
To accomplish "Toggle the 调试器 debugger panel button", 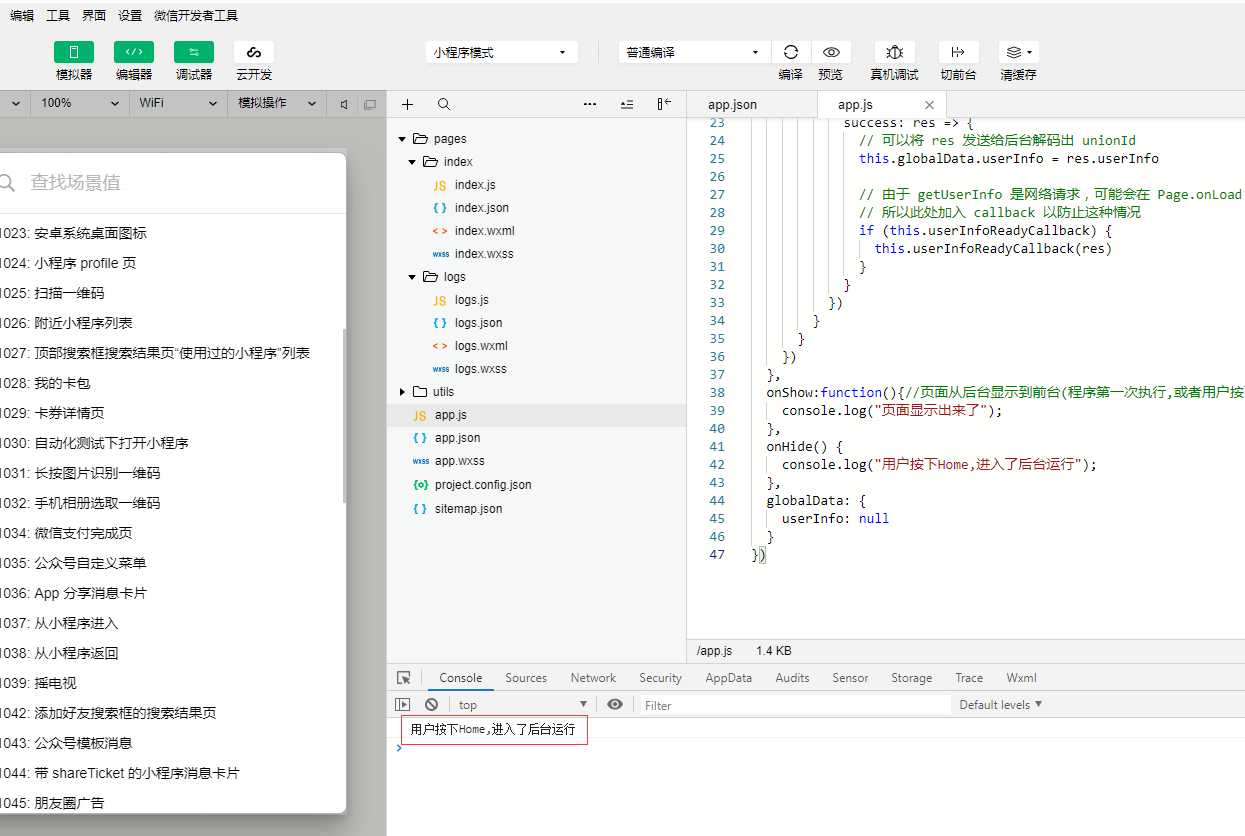I will 194,52.
